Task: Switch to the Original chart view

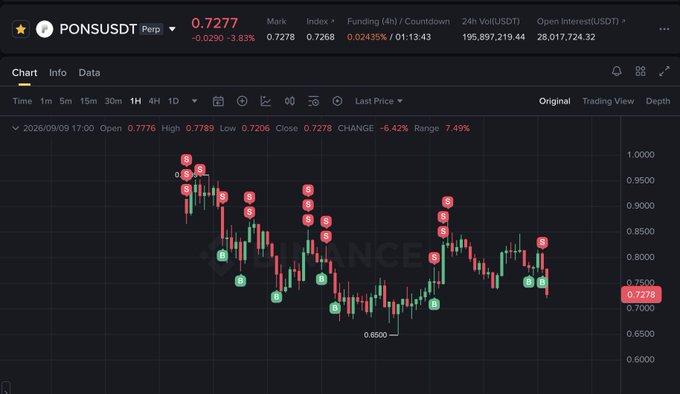Action: click(x=555, y=101)
